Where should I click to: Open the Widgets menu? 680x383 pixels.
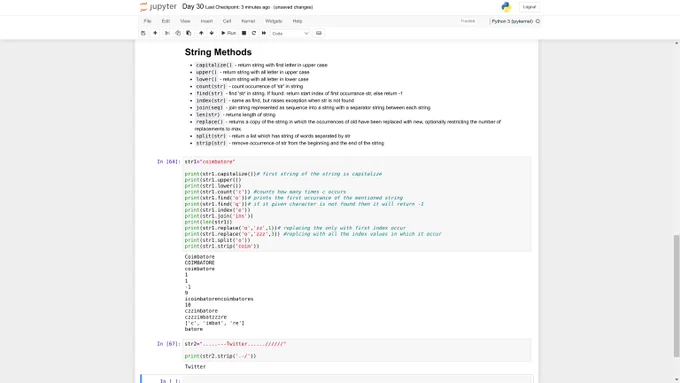coord(273,21)
